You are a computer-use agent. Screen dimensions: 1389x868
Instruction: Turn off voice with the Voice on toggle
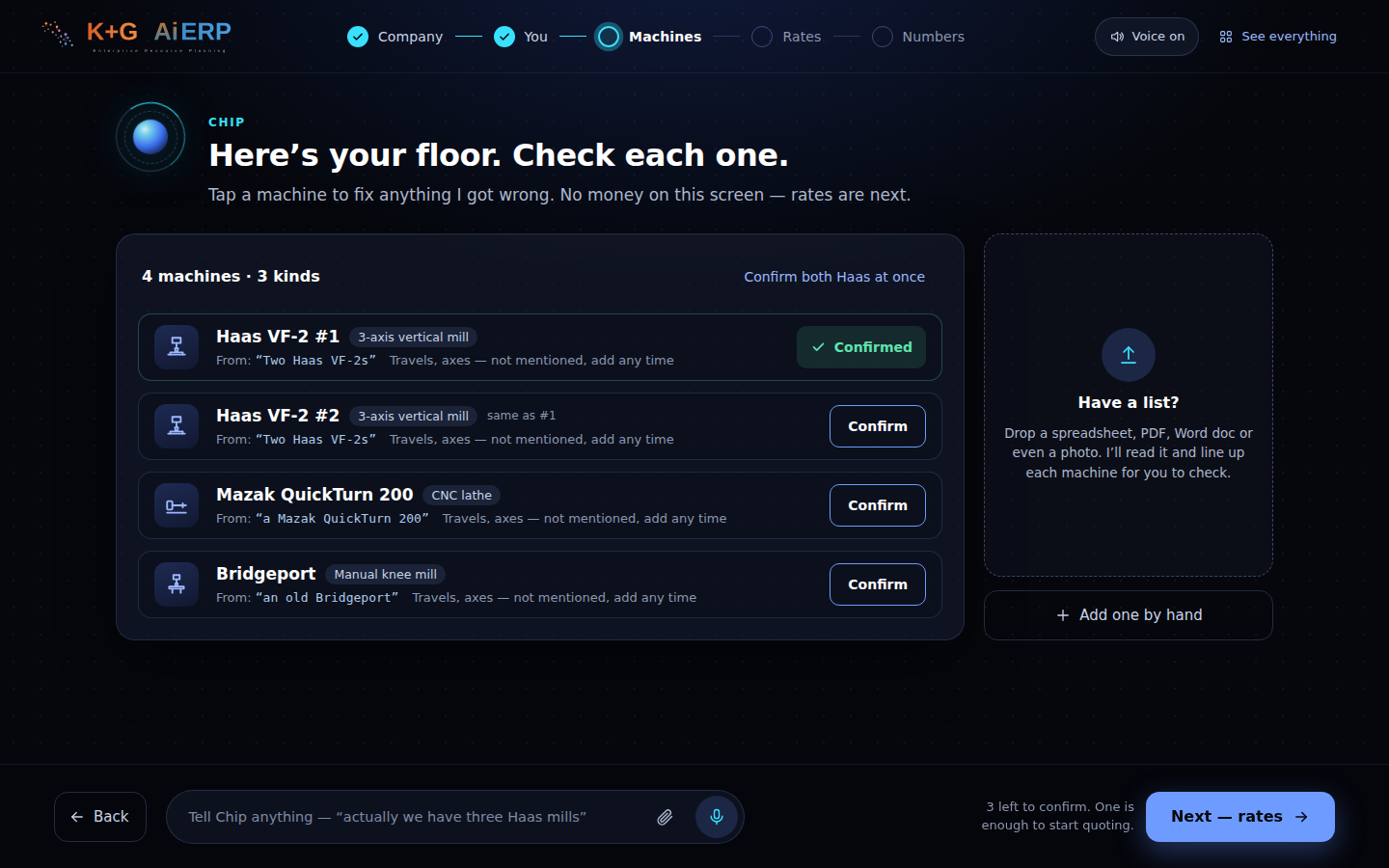click(1147, 37)
